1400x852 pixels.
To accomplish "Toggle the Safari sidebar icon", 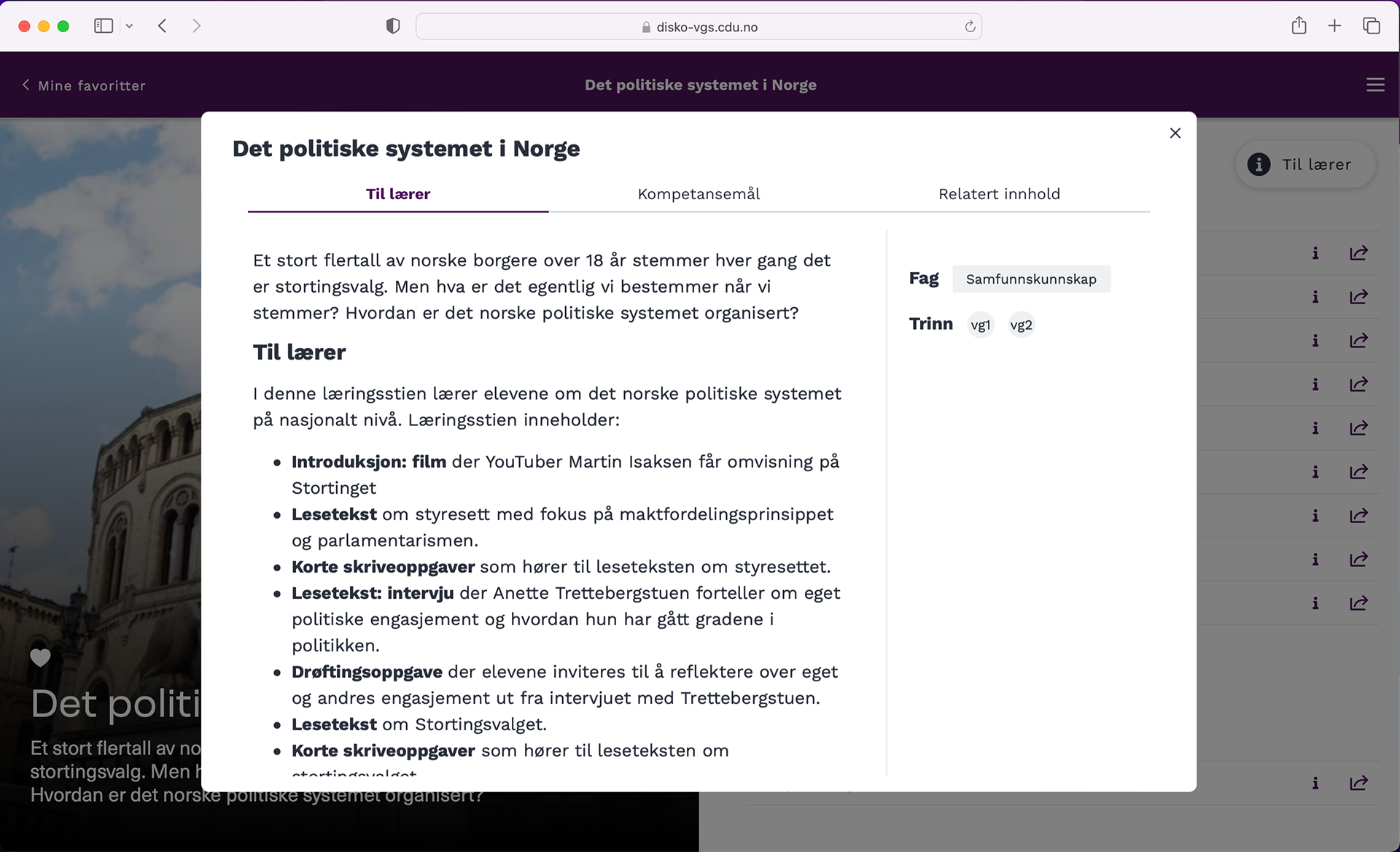I will tap(104, 26).
